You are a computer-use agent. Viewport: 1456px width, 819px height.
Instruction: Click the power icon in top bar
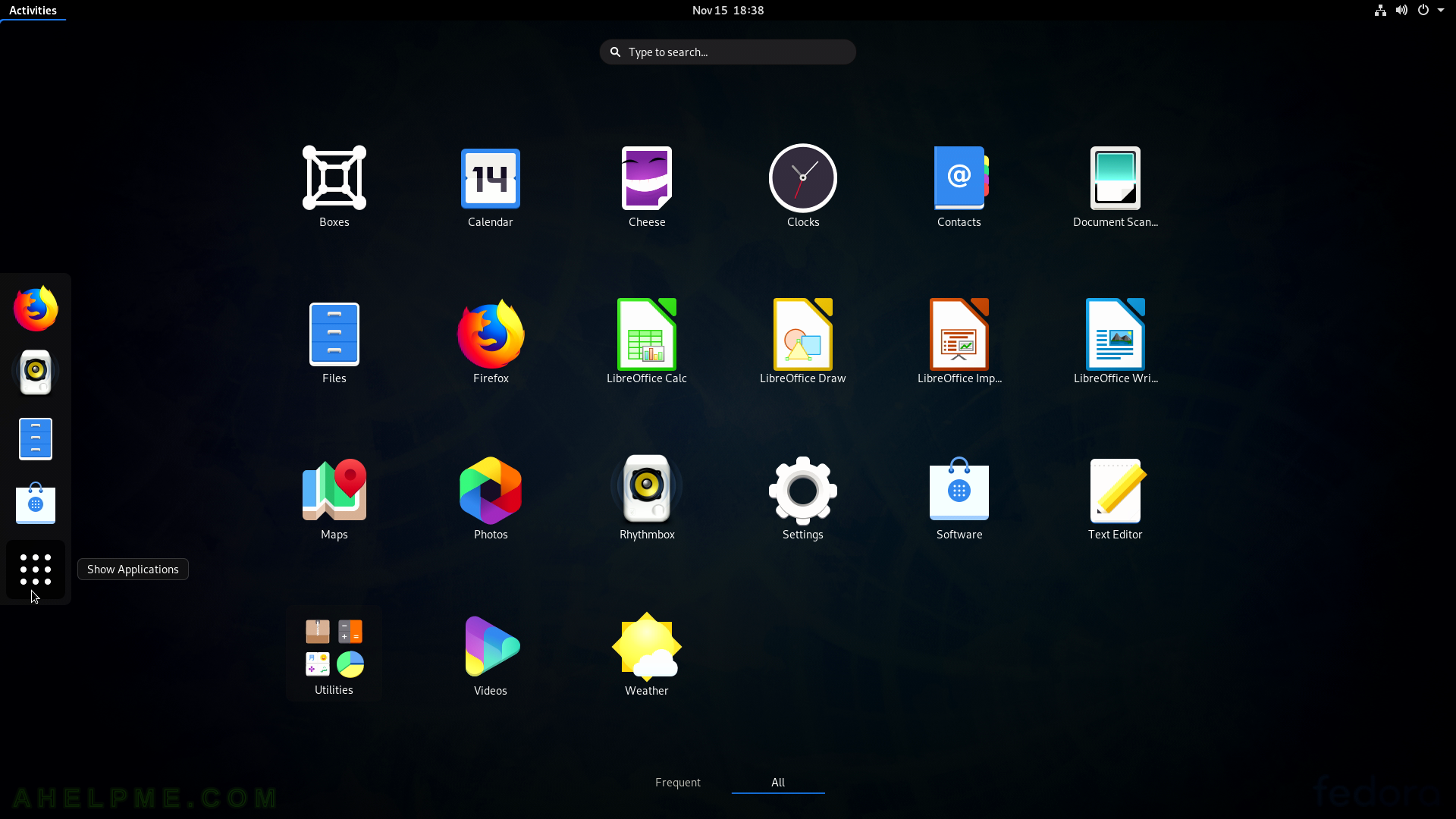(1423, 10)
